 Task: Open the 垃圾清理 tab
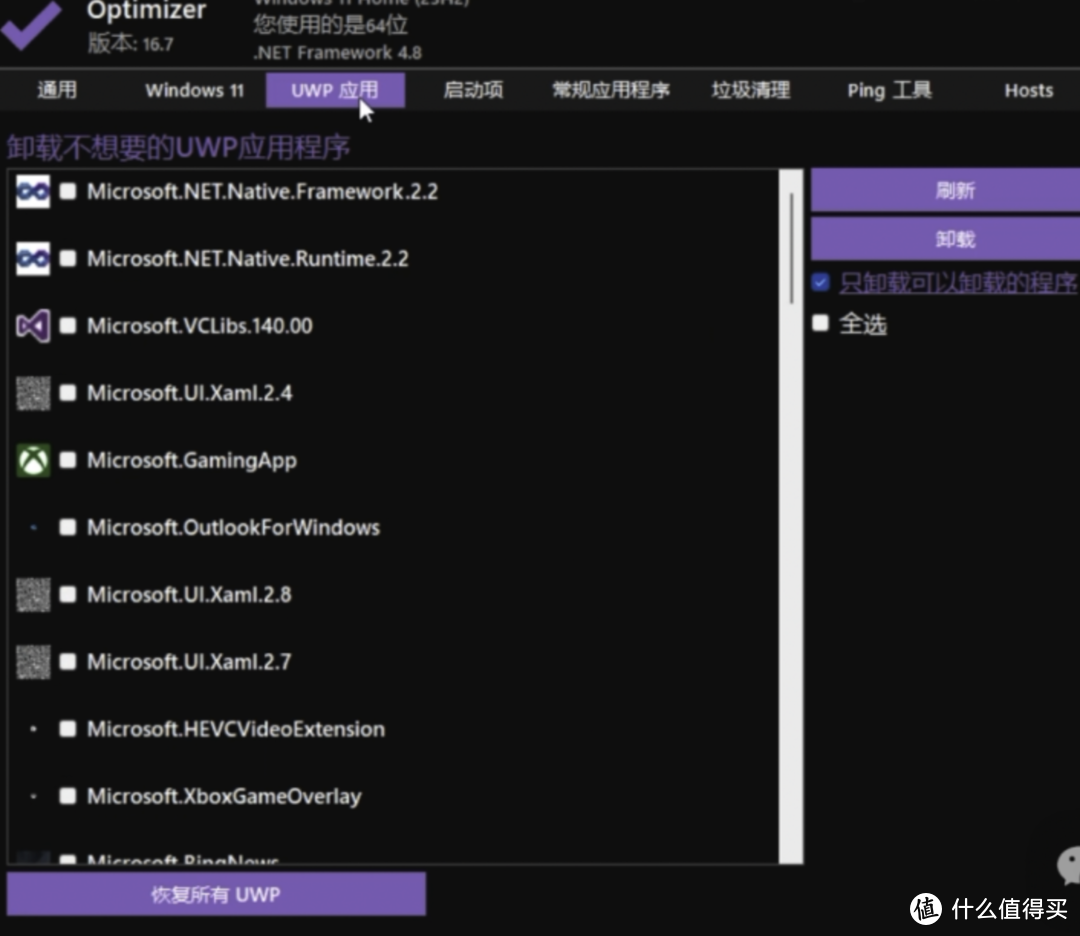[x=751, y=90]
